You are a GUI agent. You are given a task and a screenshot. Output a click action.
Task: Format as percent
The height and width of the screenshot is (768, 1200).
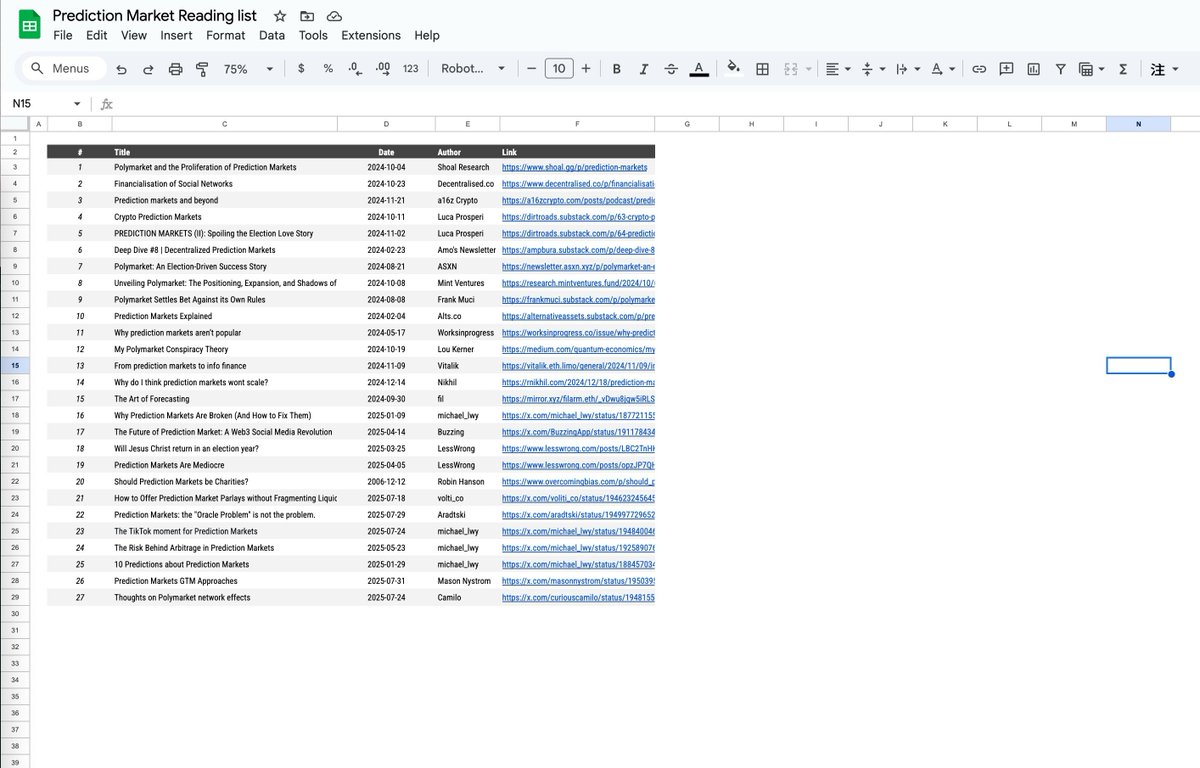click(328, 69)
